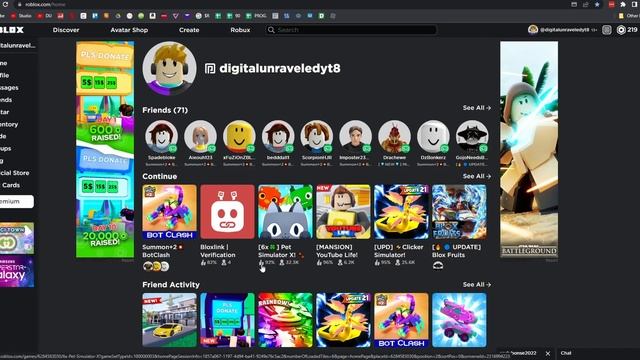Click the Battlegrounds advertisement banner
Image resolution: width=640 pixels, height=360 pixels.
[x=529, y=149]
